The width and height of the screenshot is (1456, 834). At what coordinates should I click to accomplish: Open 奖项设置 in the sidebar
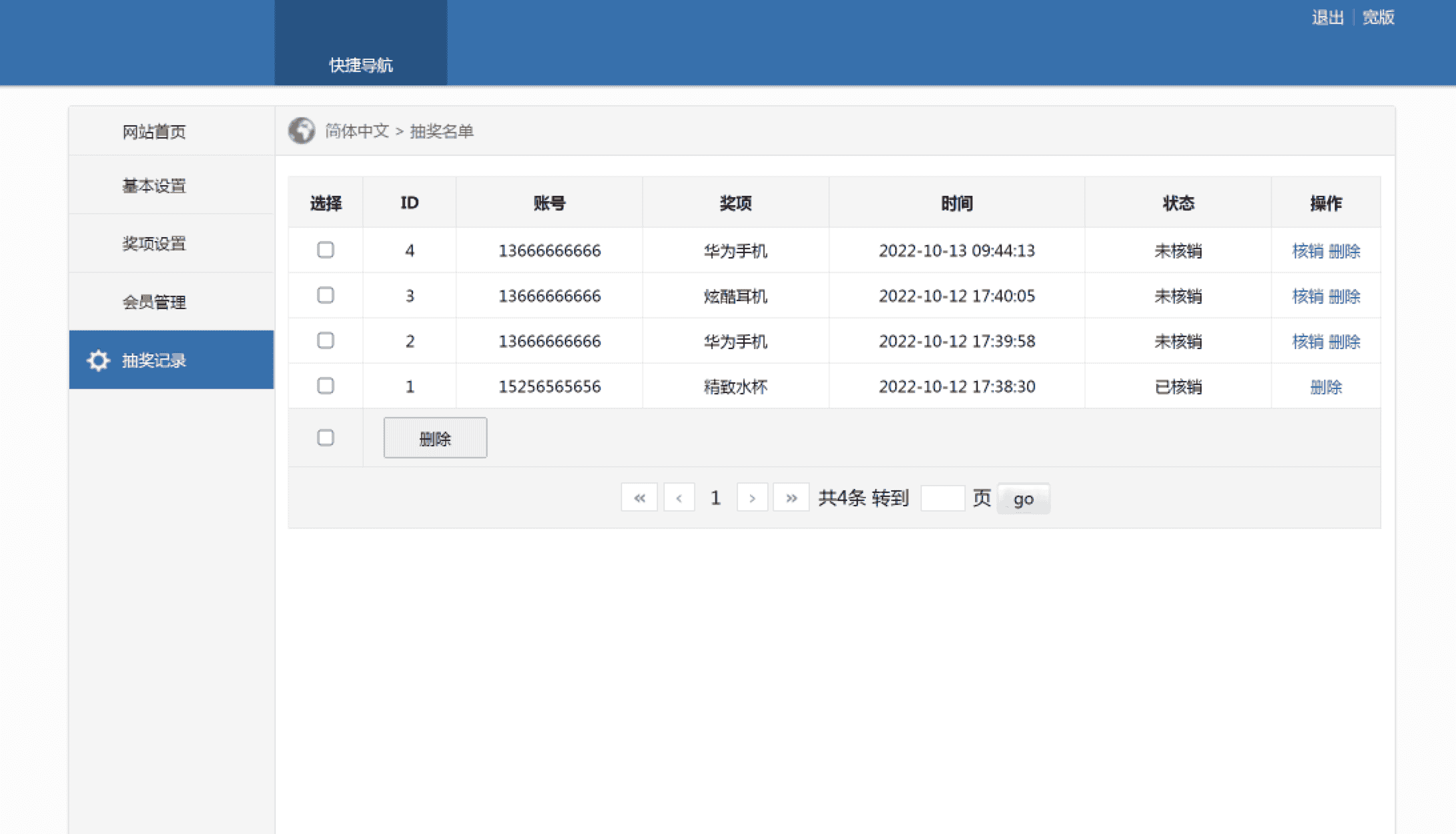pos(154,243)
